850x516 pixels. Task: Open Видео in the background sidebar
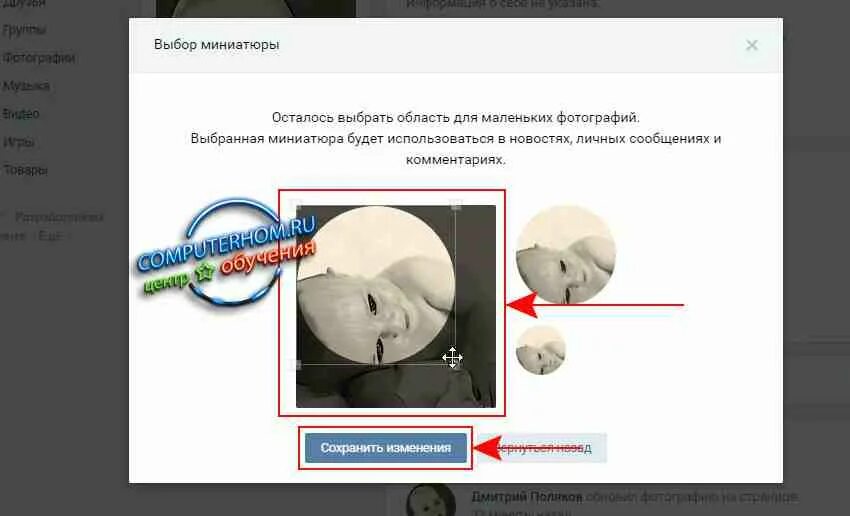21,114
